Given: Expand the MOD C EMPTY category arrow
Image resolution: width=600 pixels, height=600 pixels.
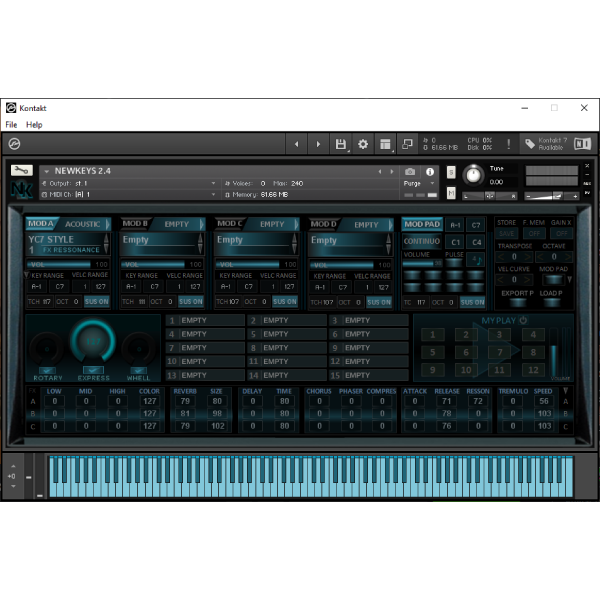Looking at the screenshot, I should (x=296, y=224).
